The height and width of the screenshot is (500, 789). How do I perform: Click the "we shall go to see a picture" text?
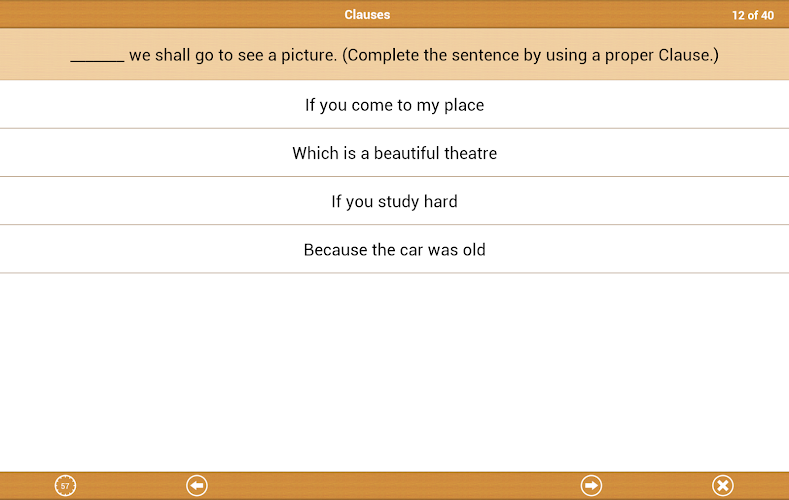[x=233, y=55]
